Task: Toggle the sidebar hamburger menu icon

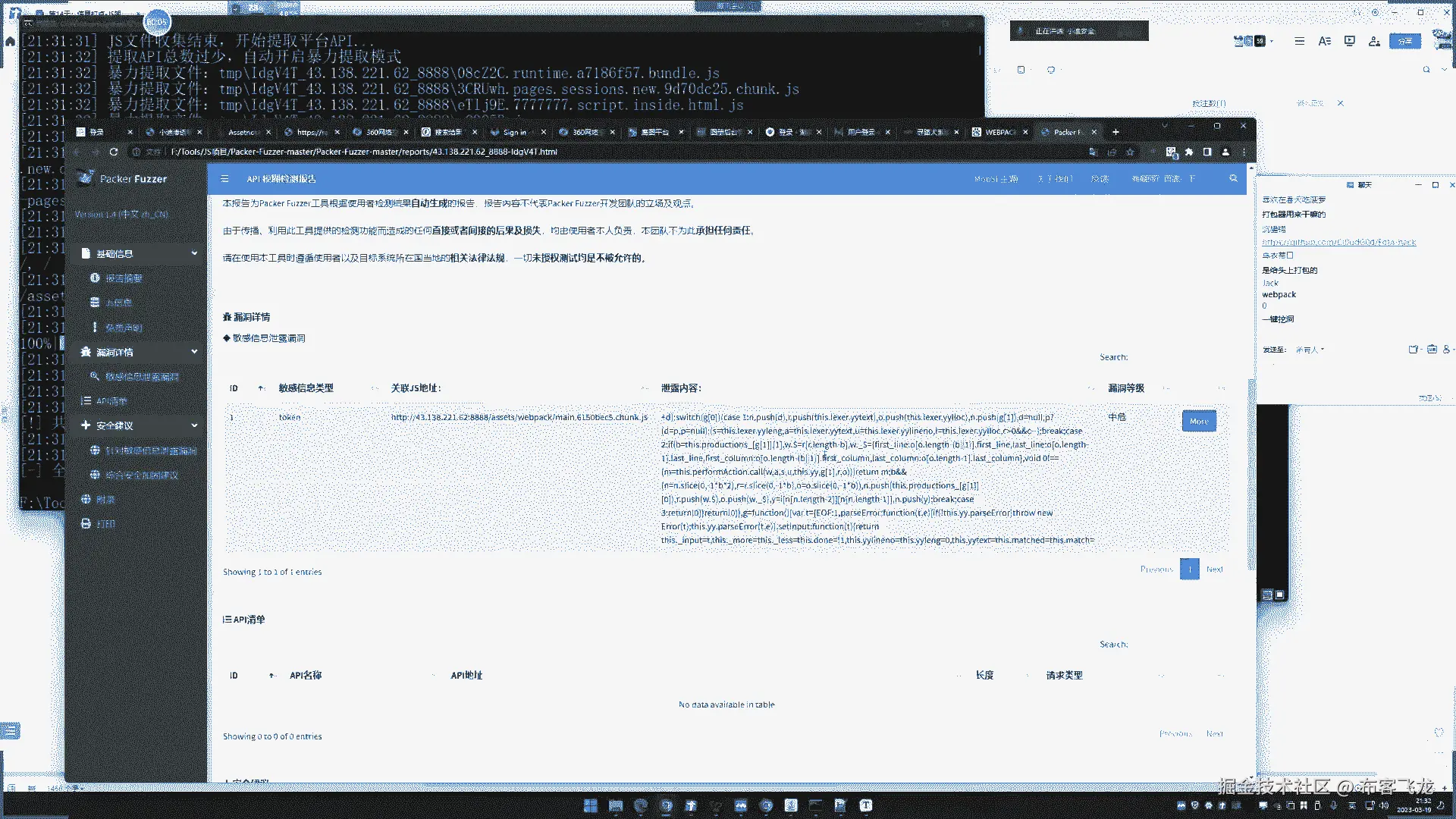Action: (224, 179)
